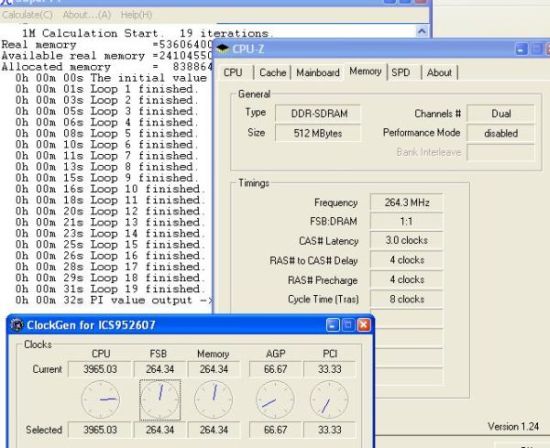550x448 pixels.
Task: Open the SPD tab in CPU-Z
Action: [401, 73]
